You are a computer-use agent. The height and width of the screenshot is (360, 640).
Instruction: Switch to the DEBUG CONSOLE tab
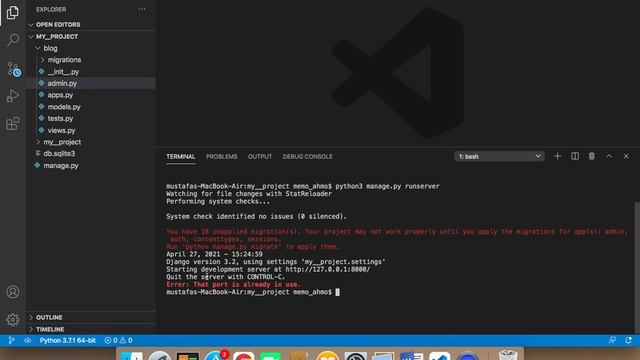(x=307, y=156)
